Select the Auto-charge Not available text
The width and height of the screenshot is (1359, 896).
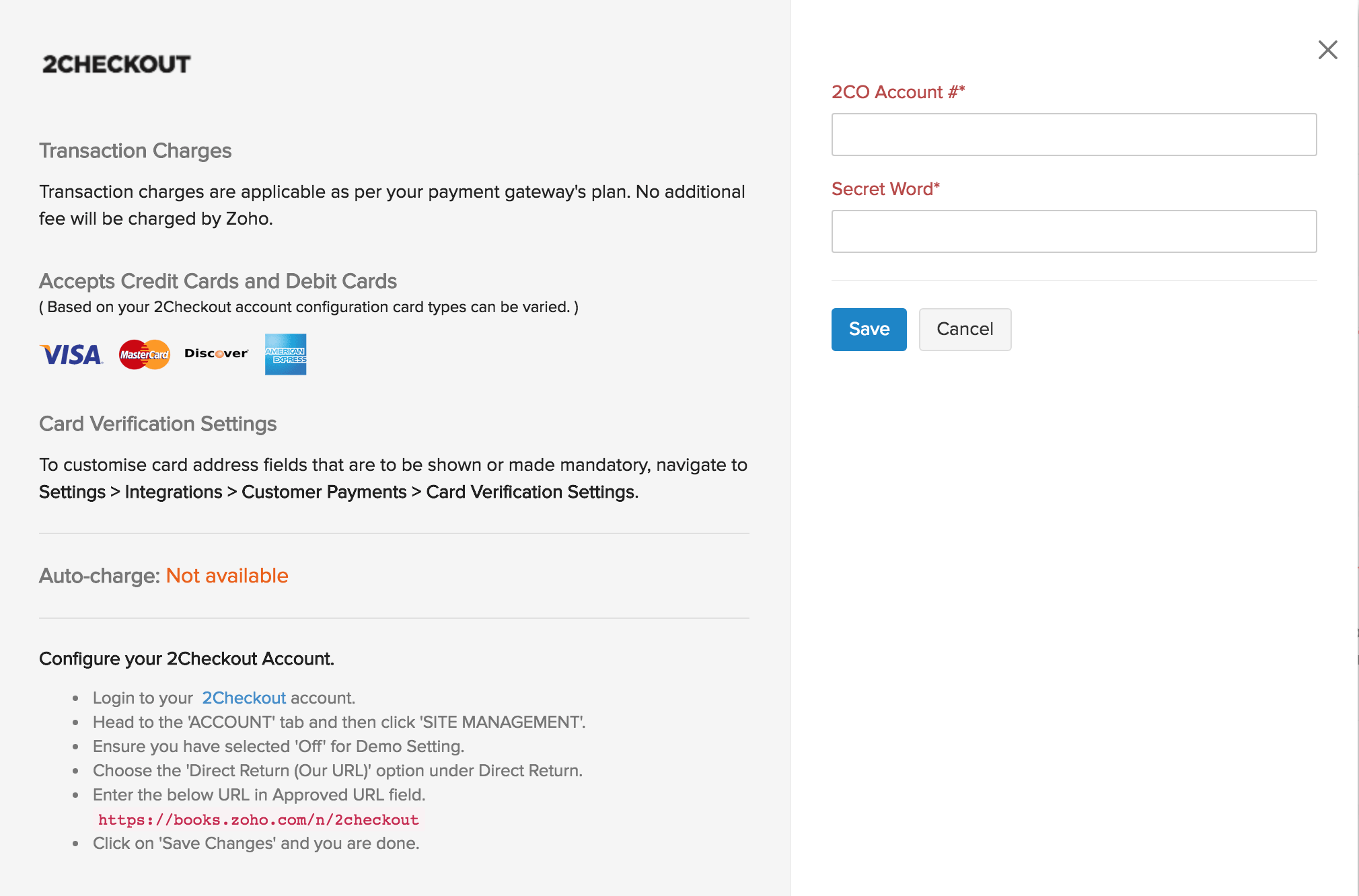[x=227, y=576]
